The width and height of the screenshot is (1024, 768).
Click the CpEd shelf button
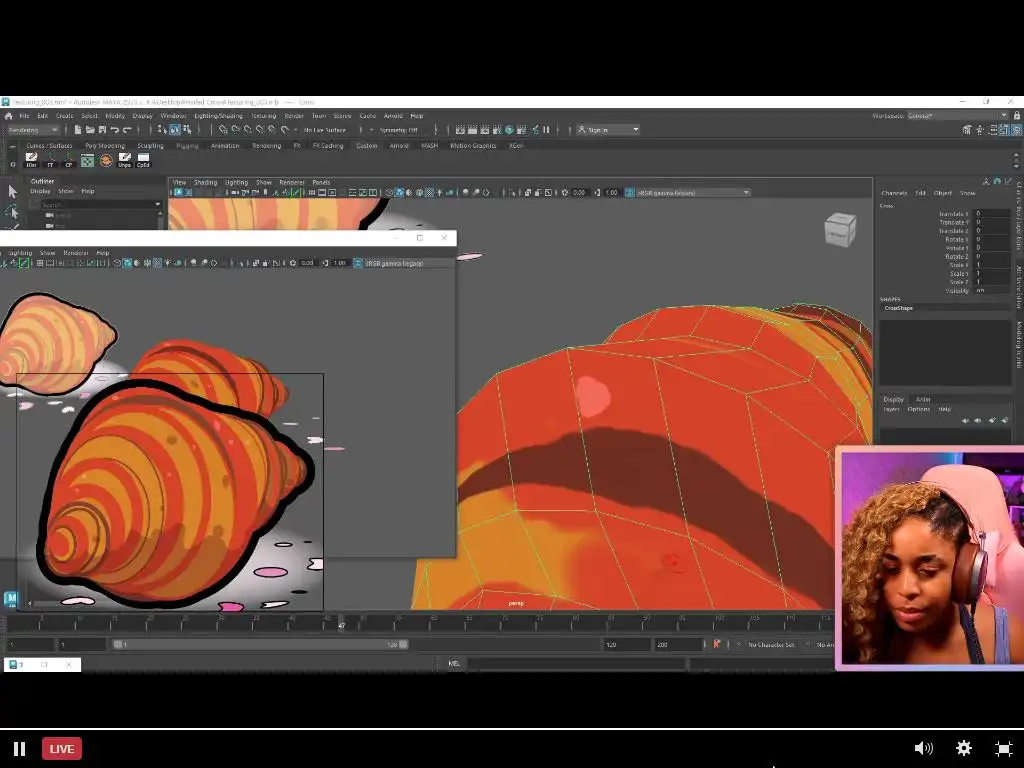143,160
